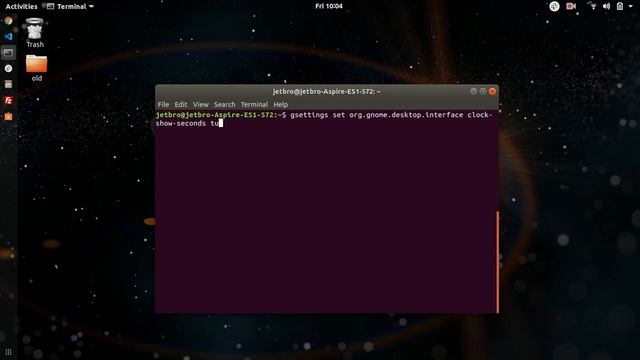
Task: Close the terminal window
Action: (492, 91)
